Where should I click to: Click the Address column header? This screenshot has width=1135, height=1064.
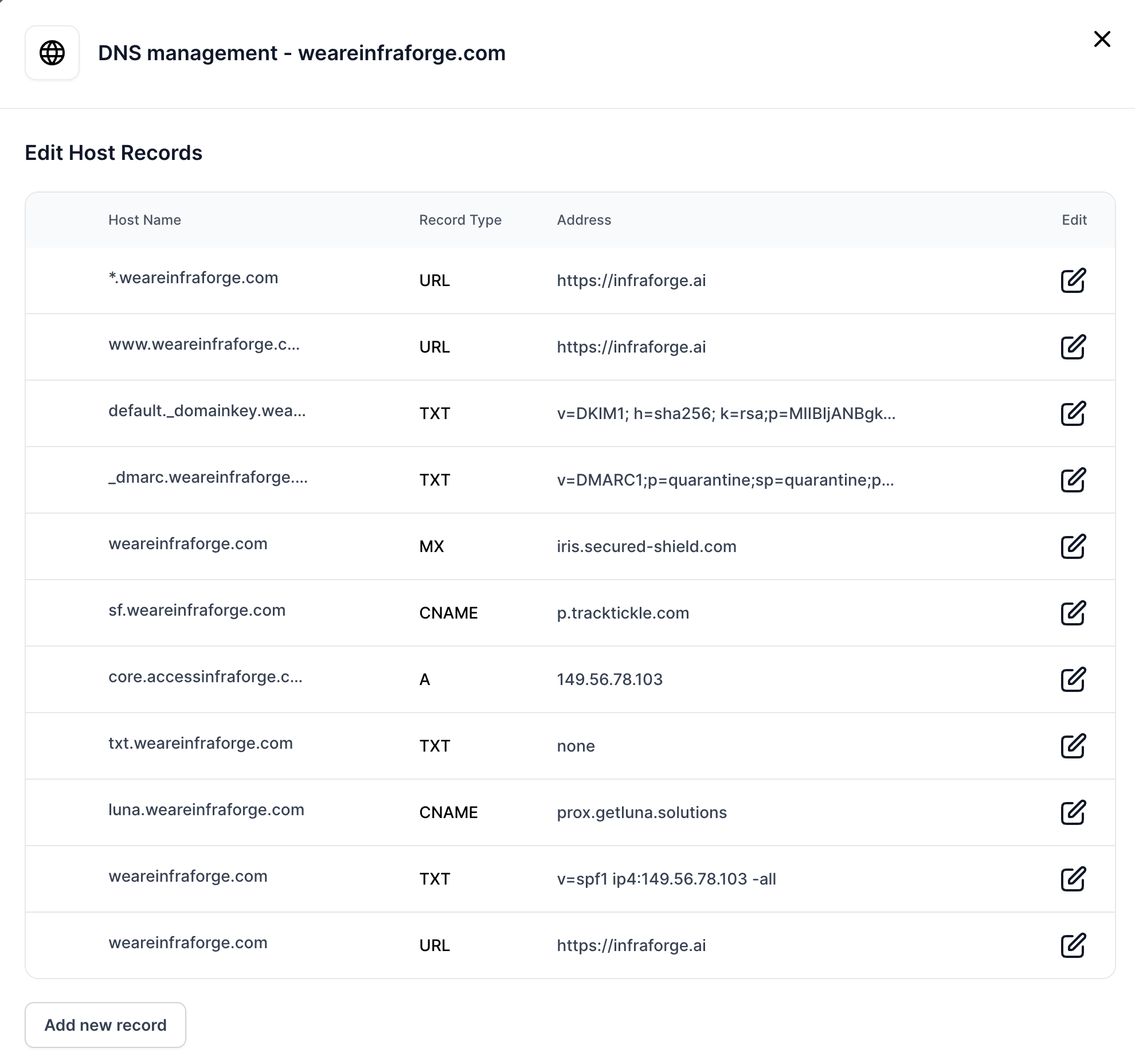pos(584,220)
